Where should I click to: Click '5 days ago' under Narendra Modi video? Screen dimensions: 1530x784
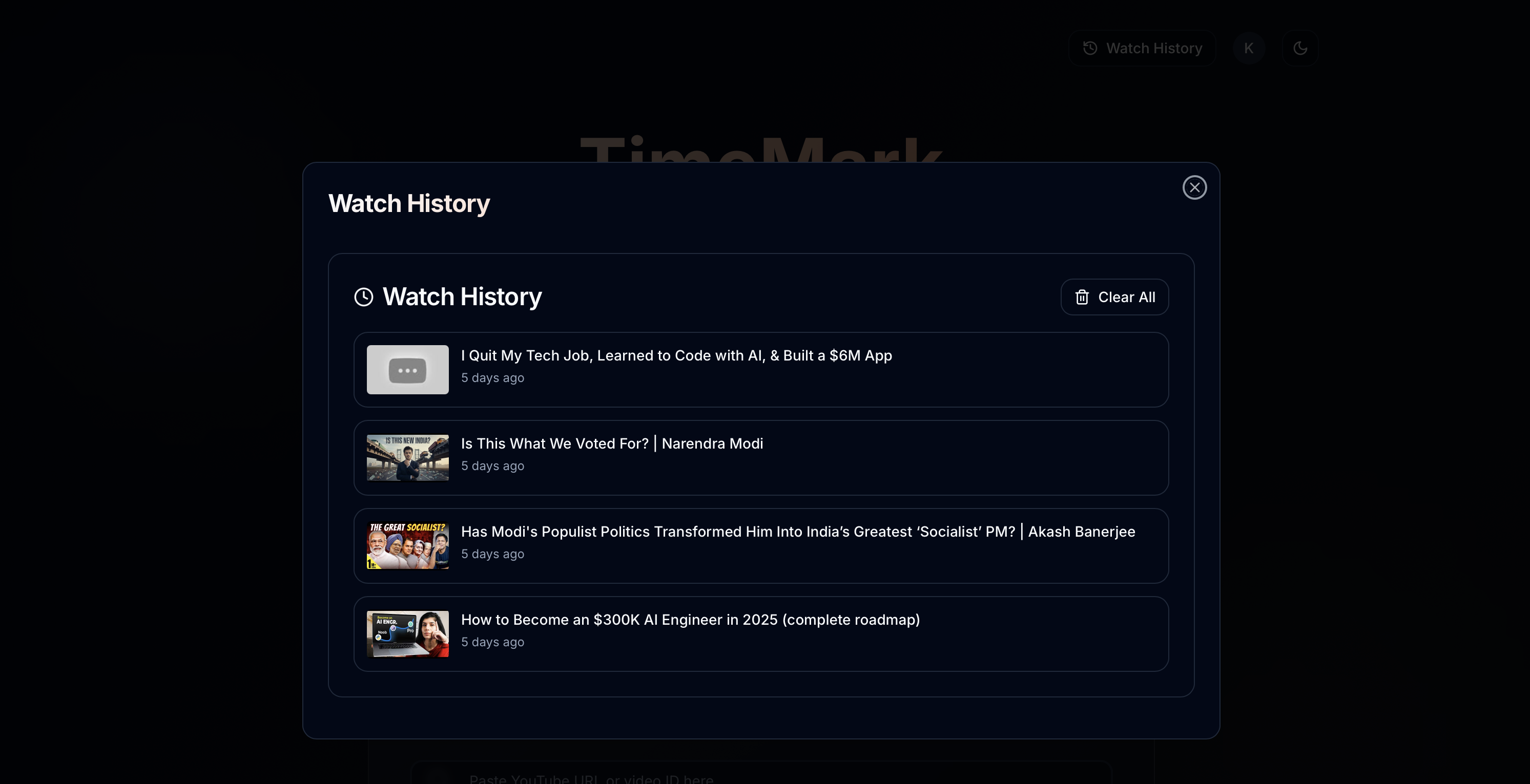click(x=492, y=466)
